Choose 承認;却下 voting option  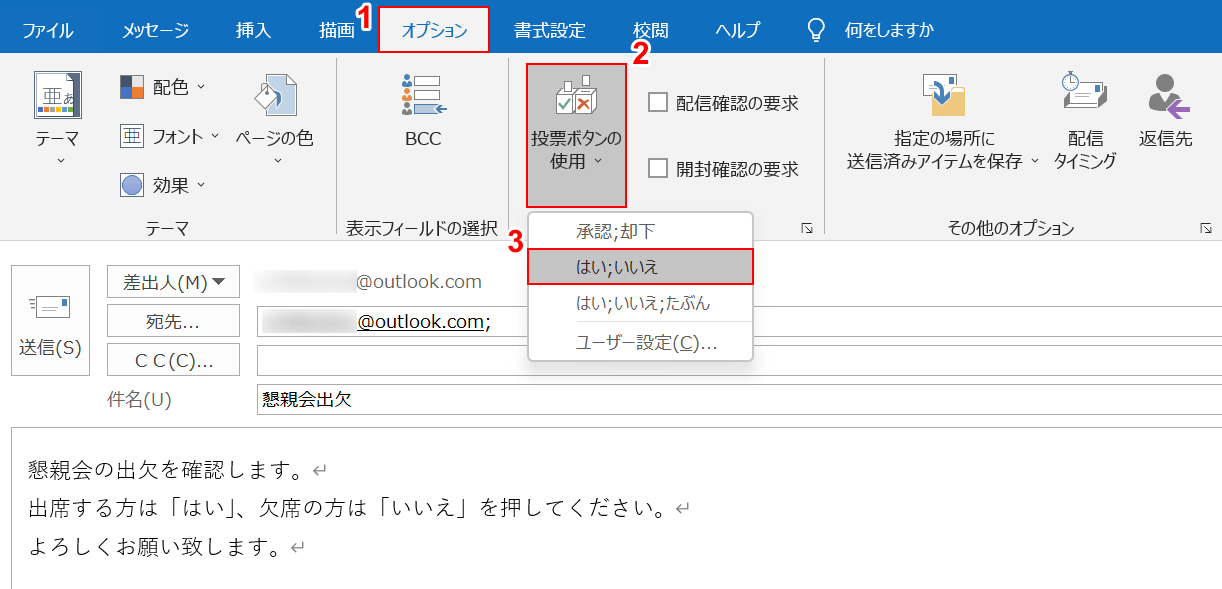pyautogui.click(x=640, y=231)
